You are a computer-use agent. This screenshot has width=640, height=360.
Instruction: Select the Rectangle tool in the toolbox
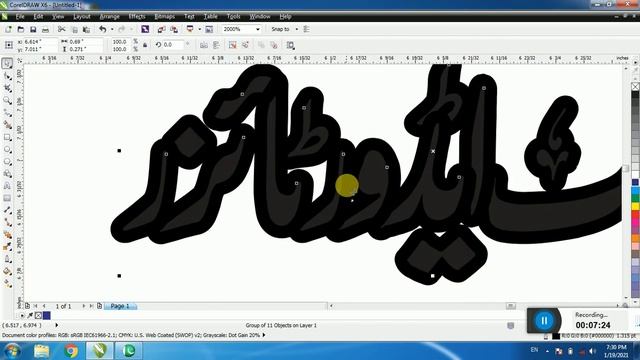click(7, 137)
